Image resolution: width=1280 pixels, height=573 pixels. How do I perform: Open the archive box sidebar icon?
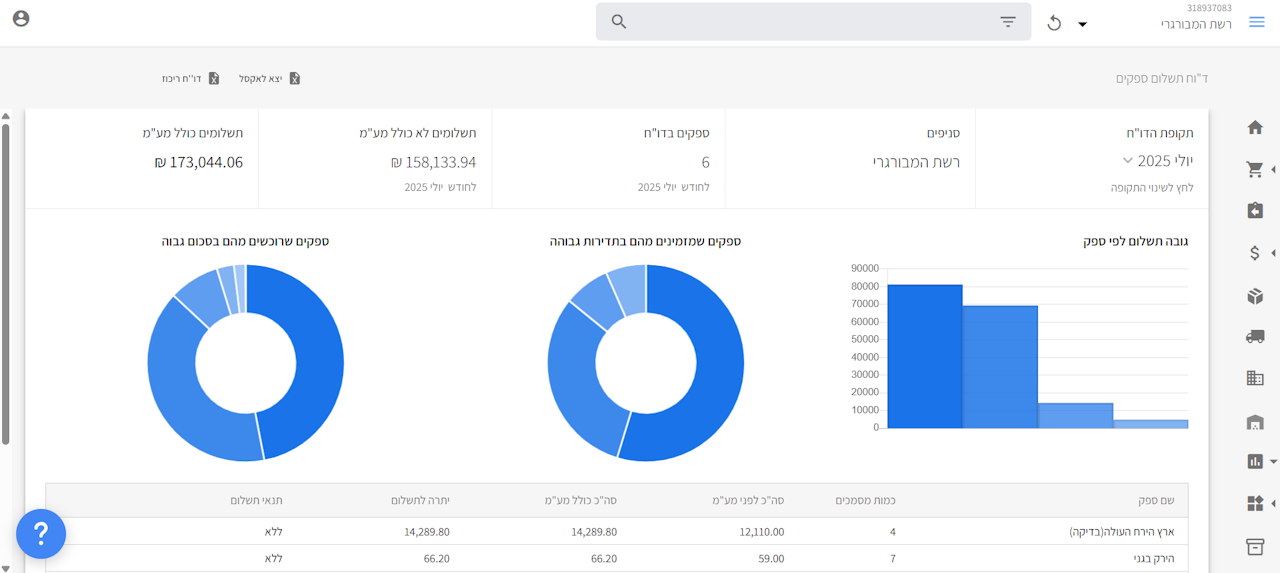pyautogui.click(x=1255, y=546)
